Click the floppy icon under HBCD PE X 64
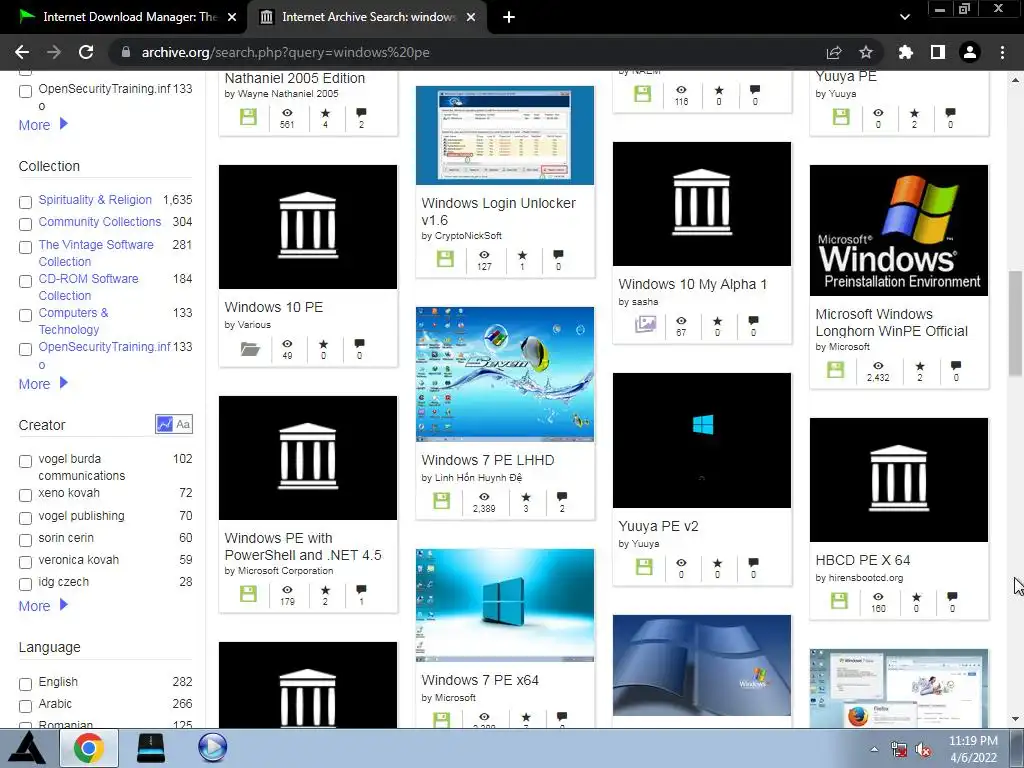Image resolution: width=1024 pixels, height=768 pixels. 840,600
